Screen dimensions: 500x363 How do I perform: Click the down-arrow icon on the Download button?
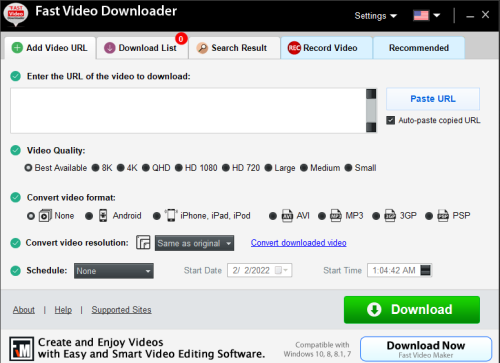pyautogui.click(x=374, y=309)
